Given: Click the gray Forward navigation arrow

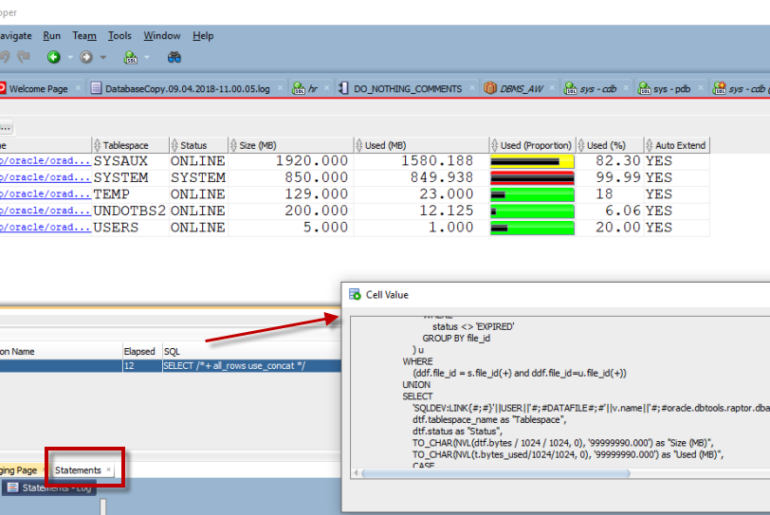Looking at the screenshot, I should pyautogui.click(x=86, y=57).
